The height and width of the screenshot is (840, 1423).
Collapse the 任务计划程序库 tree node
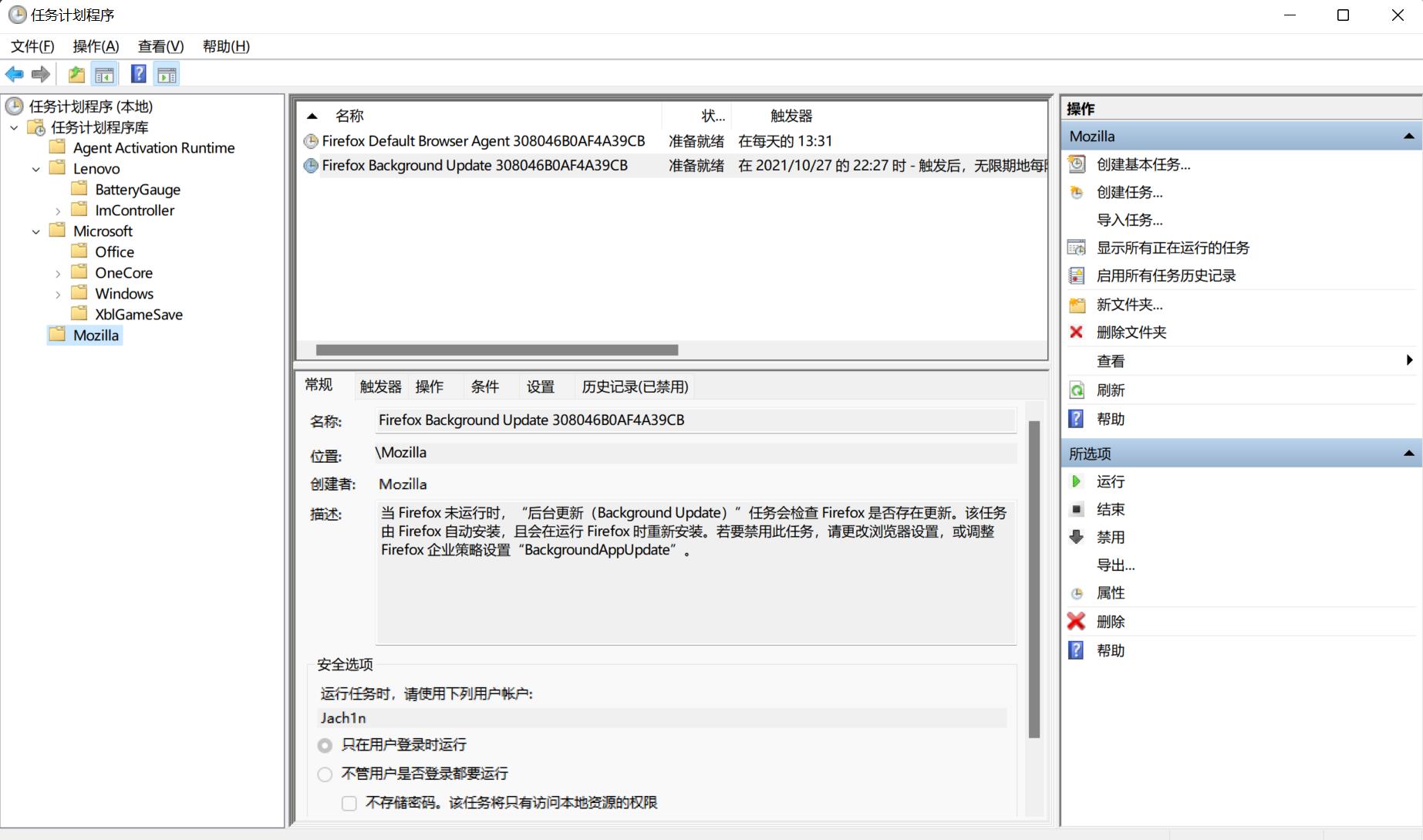click(15, 127)
